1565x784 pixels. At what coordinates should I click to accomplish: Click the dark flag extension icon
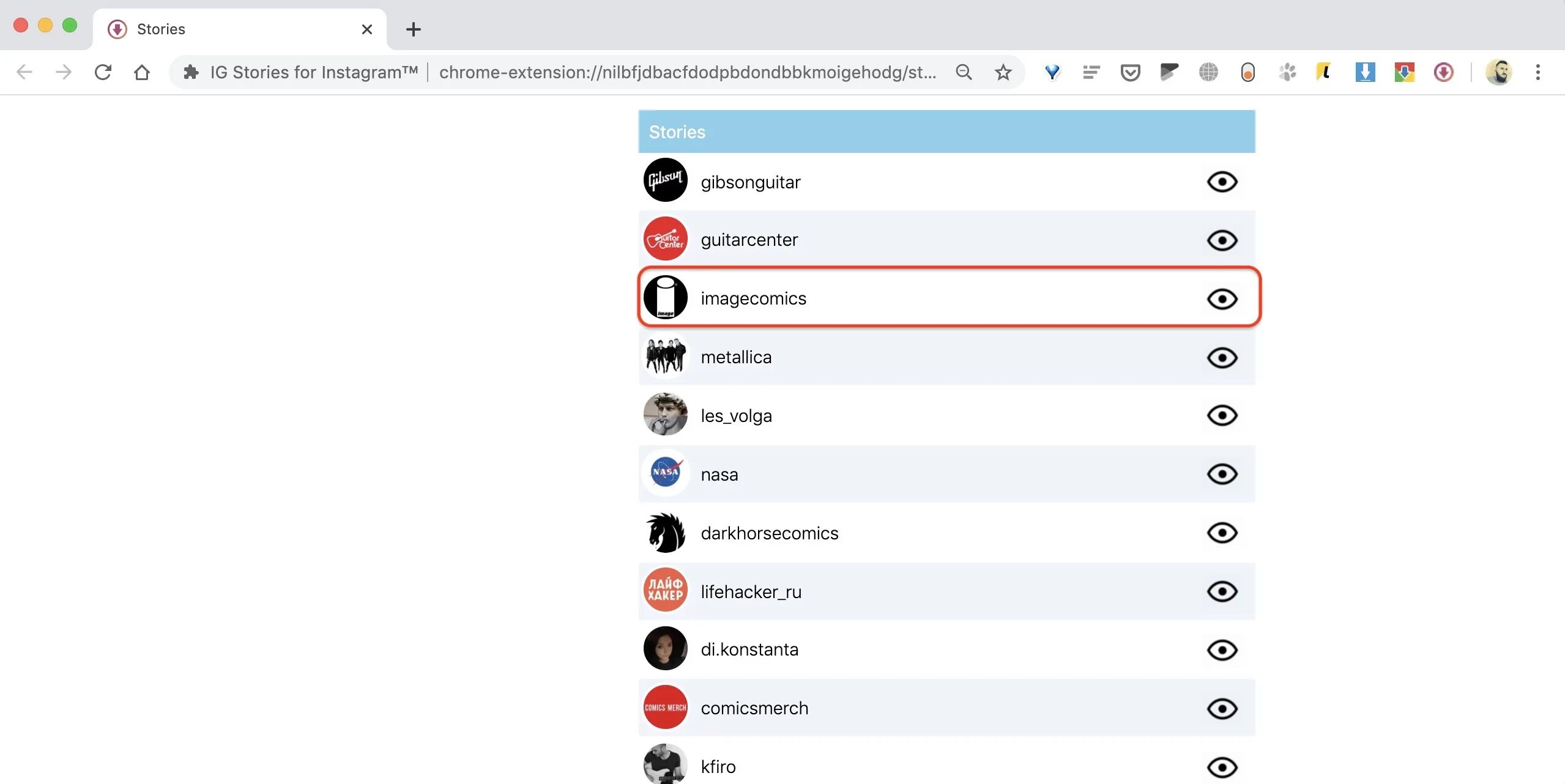pos(1169,72)
